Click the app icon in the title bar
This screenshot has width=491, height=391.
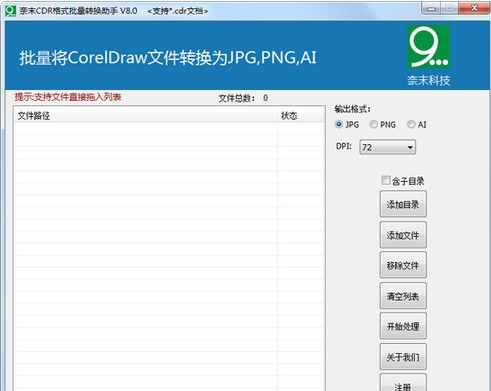(10, 11)
